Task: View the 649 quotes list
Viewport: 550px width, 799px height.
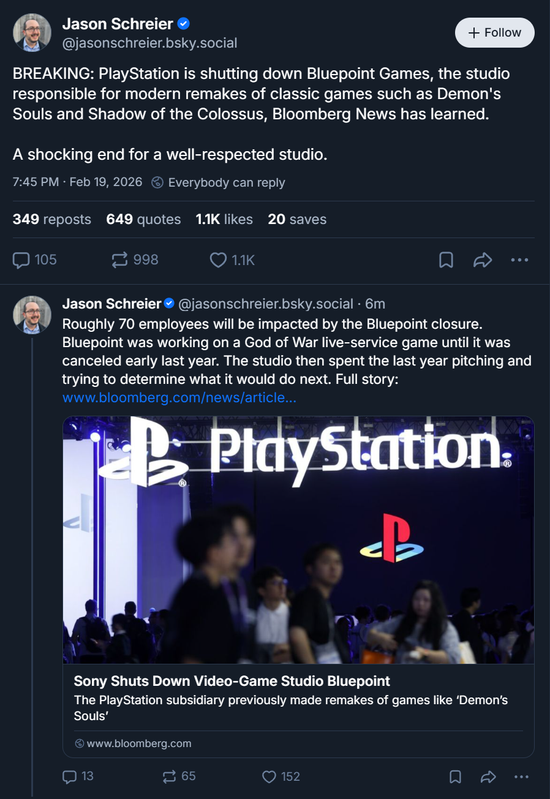Action: point(143,219)
